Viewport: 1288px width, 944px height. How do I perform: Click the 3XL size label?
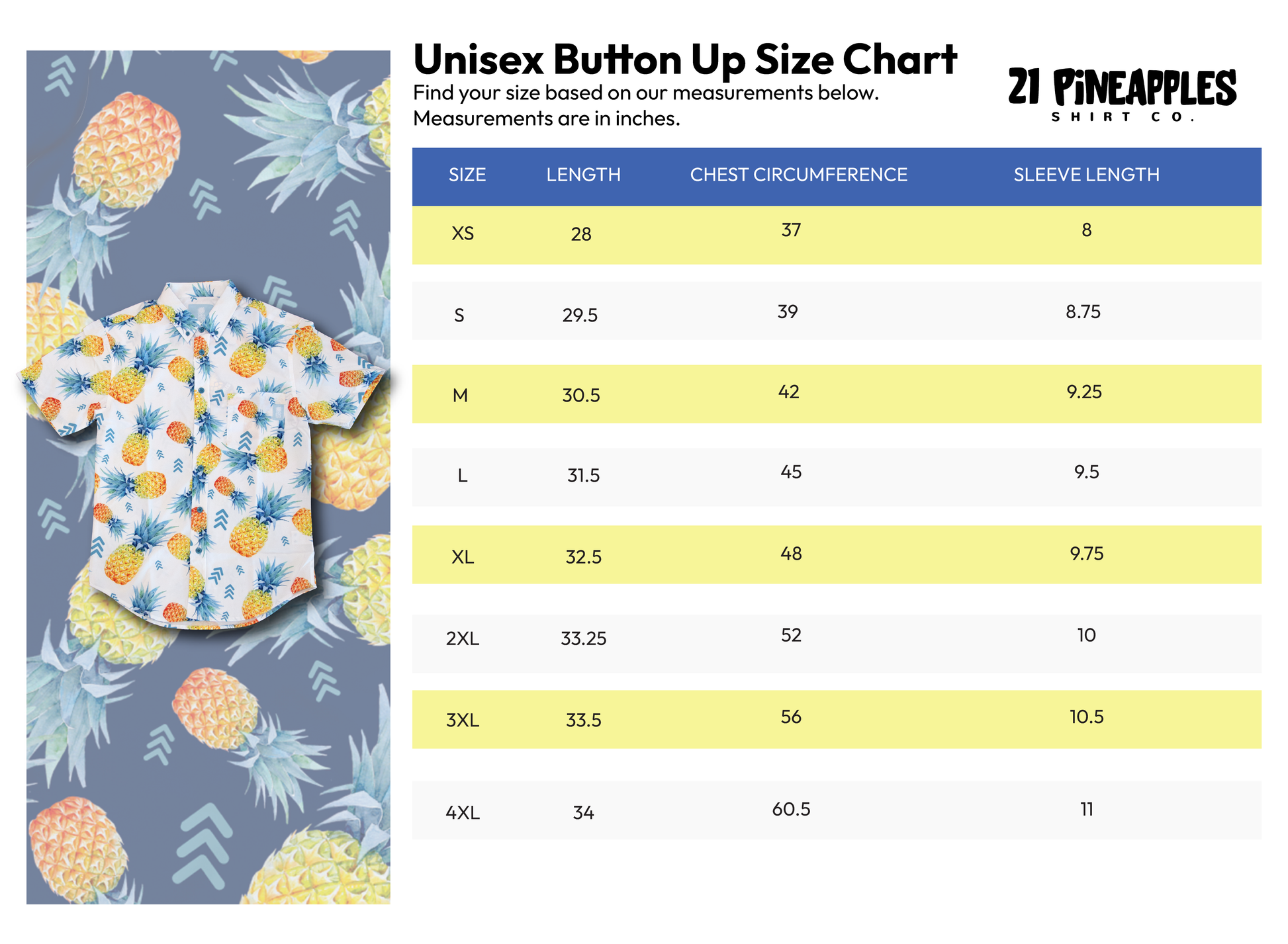point(463,720)
